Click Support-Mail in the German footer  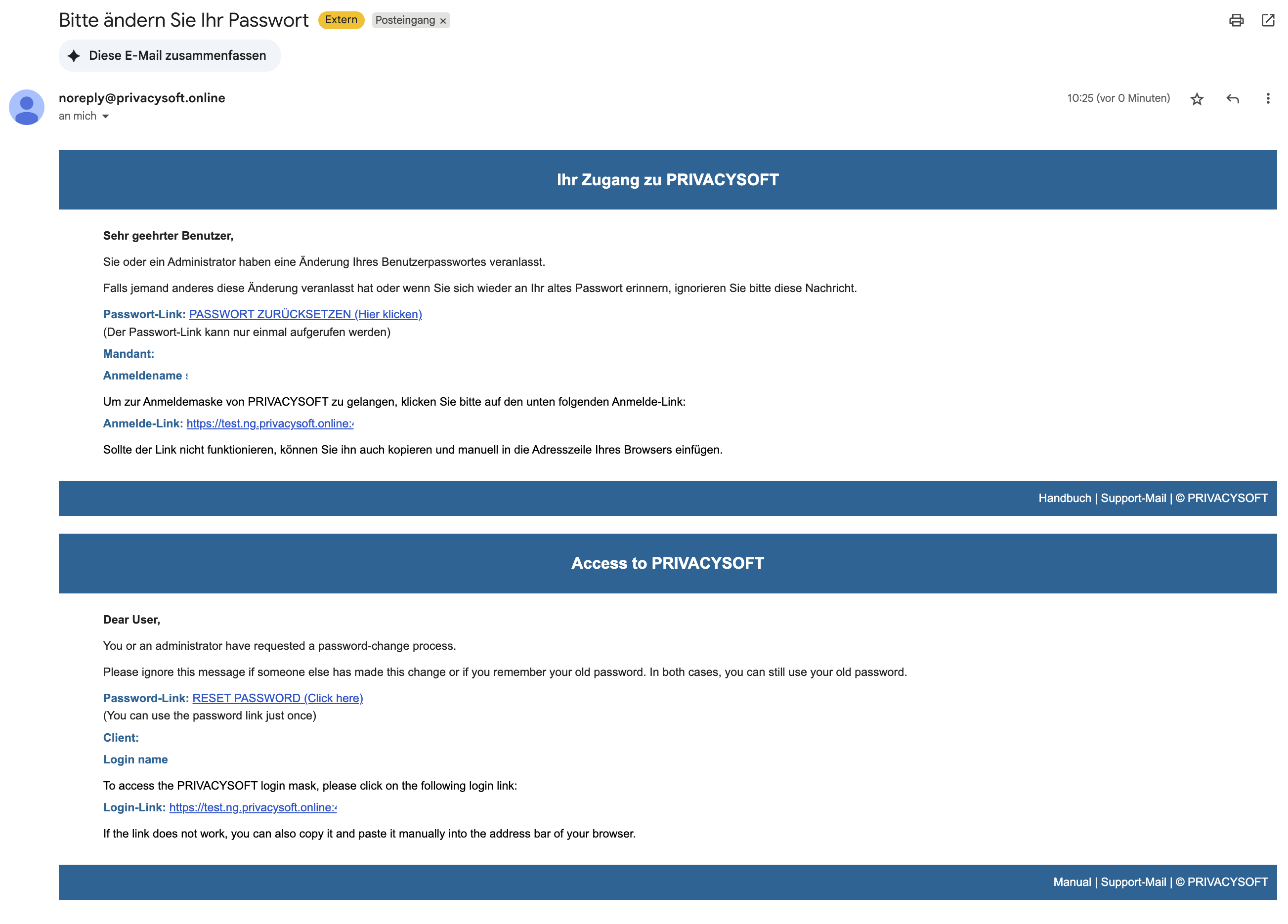coord(1133,498)
